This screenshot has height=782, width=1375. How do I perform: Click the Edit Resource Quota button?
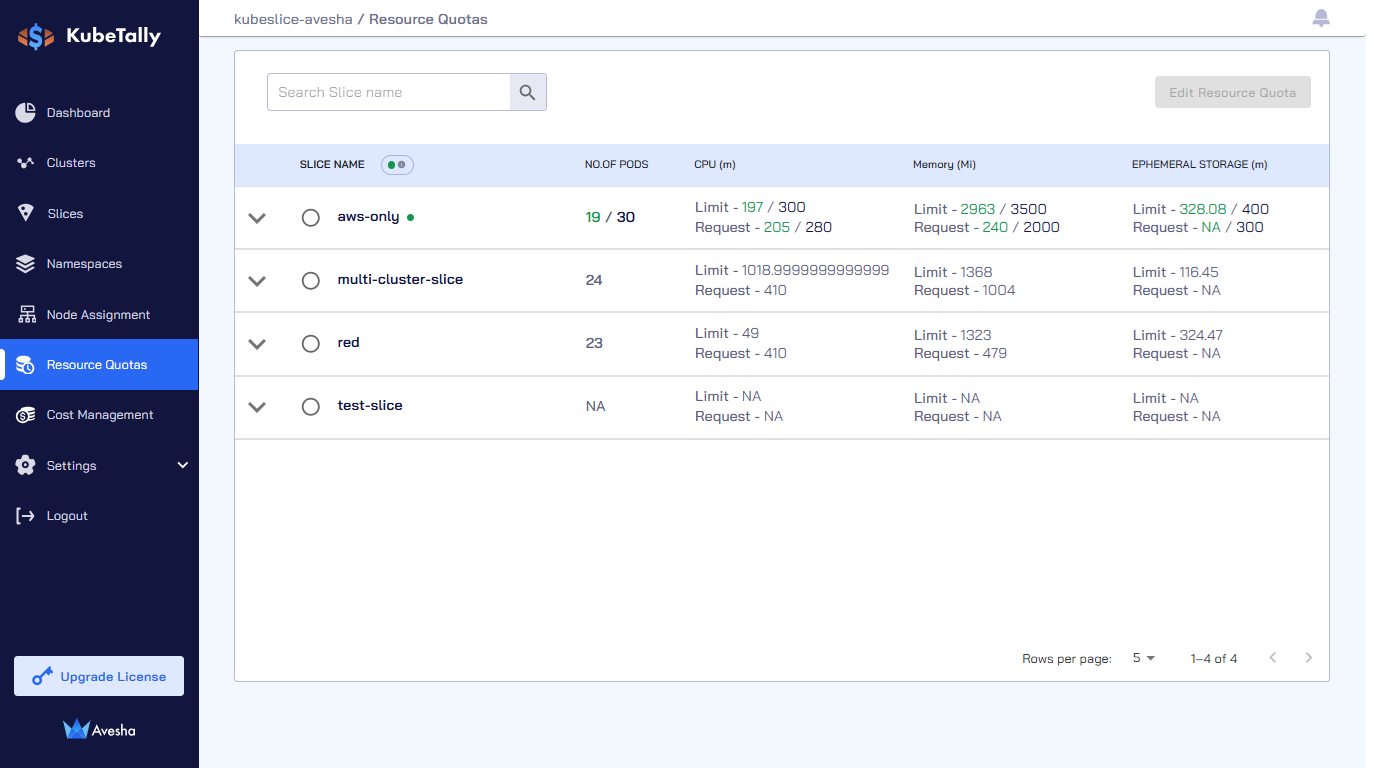point(1232,92)
